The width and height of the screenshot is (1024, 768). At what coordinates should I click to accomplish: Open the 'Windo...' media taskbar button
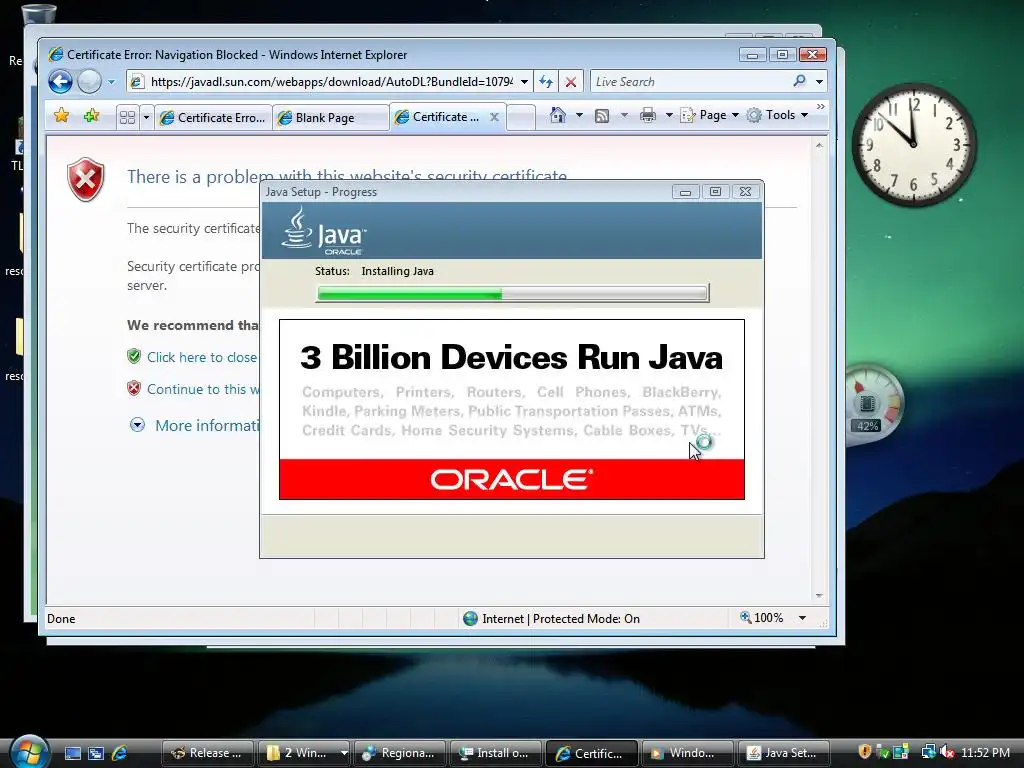click(688, 753)
